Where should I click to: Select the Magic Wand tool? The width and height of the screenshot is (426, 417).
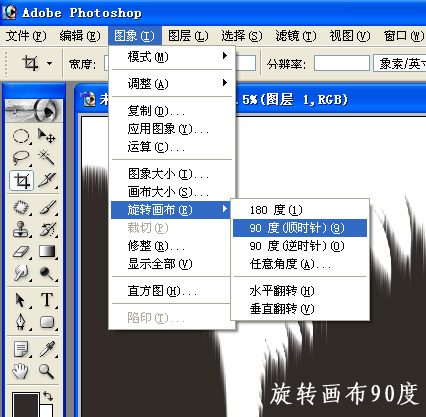(x=46, y=158)
